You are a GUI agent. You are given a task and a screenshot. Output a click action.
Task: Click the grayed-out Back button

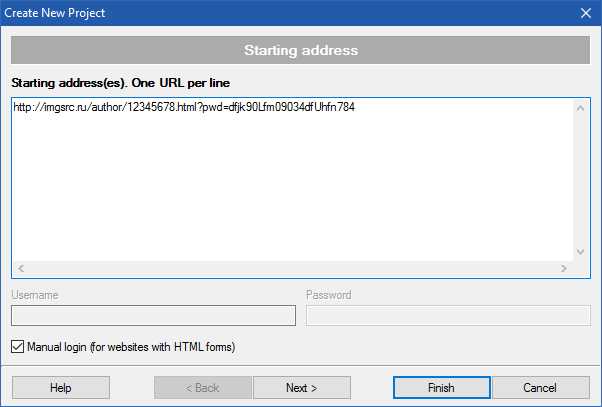point(203,388)
